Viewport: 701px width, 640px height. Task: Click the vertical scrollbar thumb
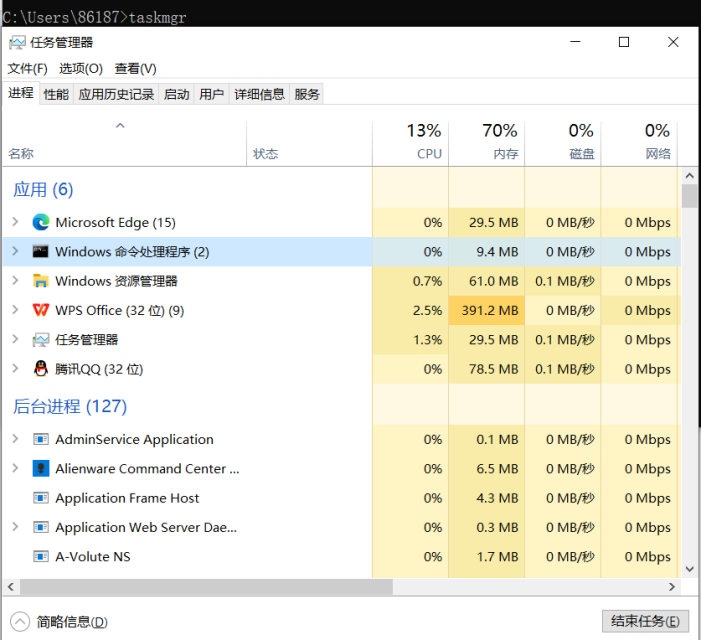(689, 196)
